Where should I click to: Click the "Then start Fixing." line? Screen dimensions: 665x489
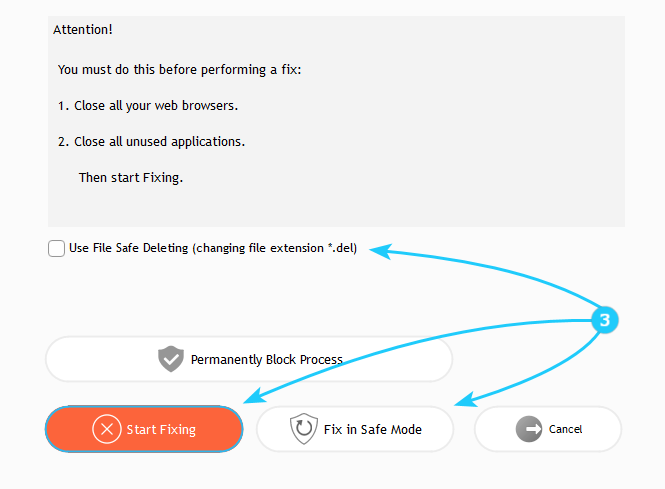coord(131,178)
